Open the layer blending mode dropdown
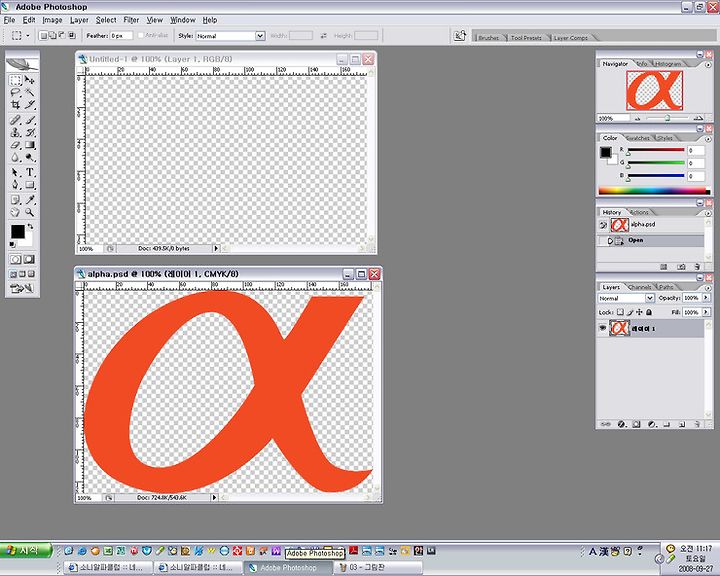This screenshot has height=576, width=720. coord(649,298)
